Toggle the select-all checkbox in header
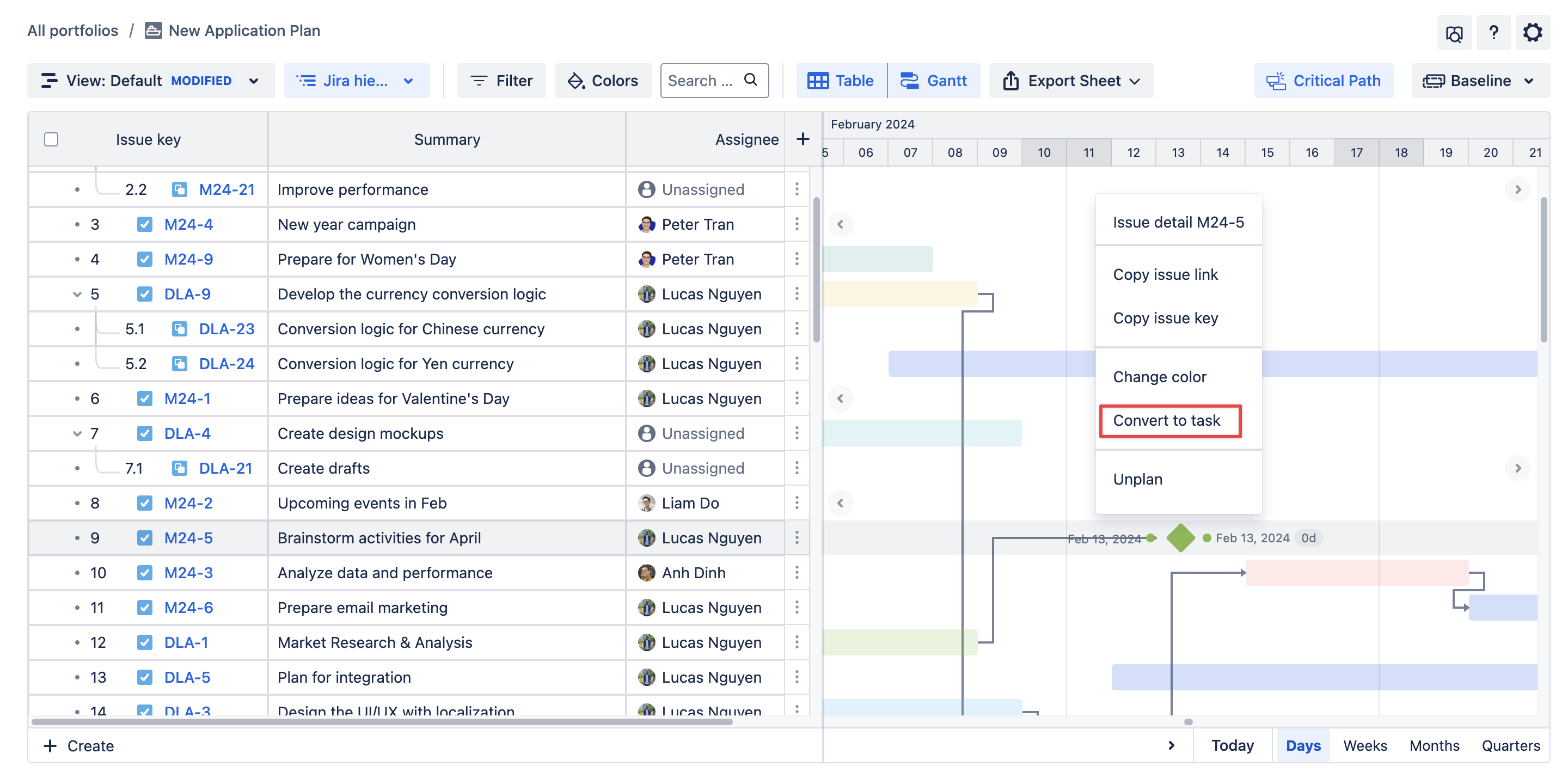Screen dimensions: 1568x784 [x=51, y=139]
